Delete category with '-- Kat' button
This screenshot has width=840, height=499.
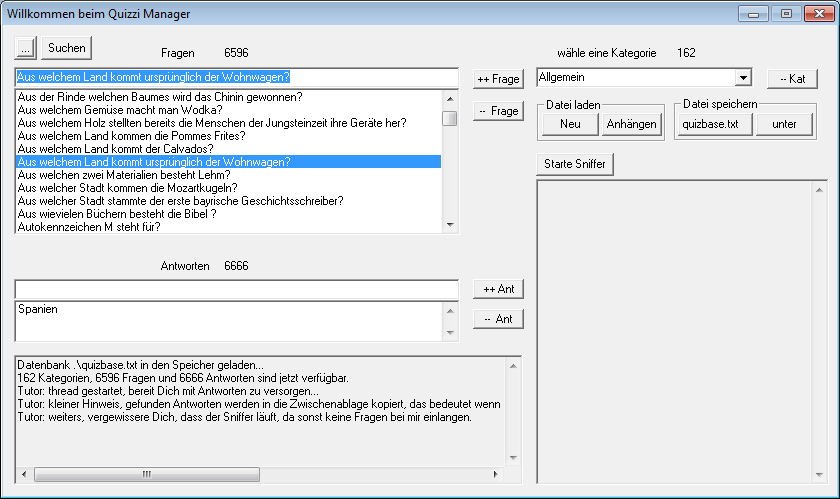[x=792, y=79]
